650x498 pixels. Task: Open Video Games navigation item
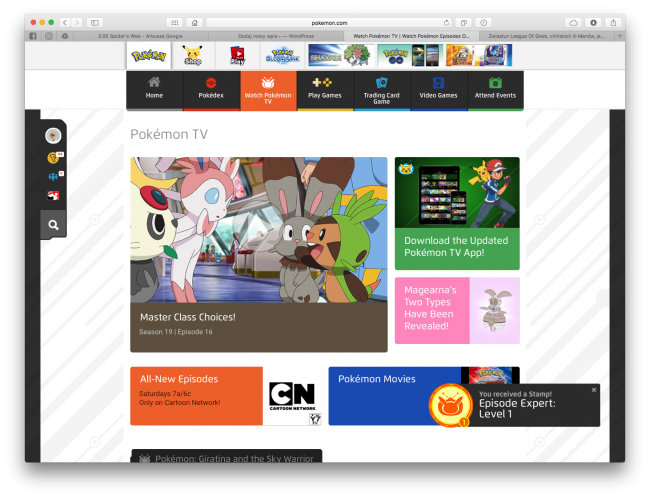pyautogui.click(x=439, y=90)
